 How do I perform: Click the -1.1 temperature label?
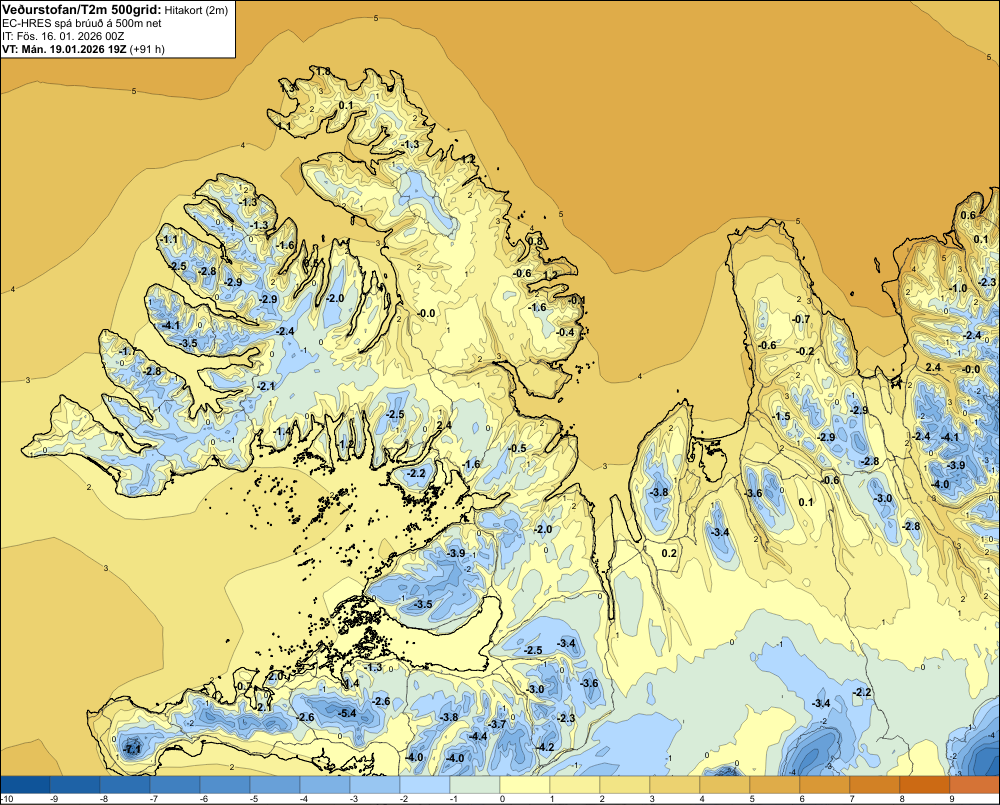click(x=170, y=239)
